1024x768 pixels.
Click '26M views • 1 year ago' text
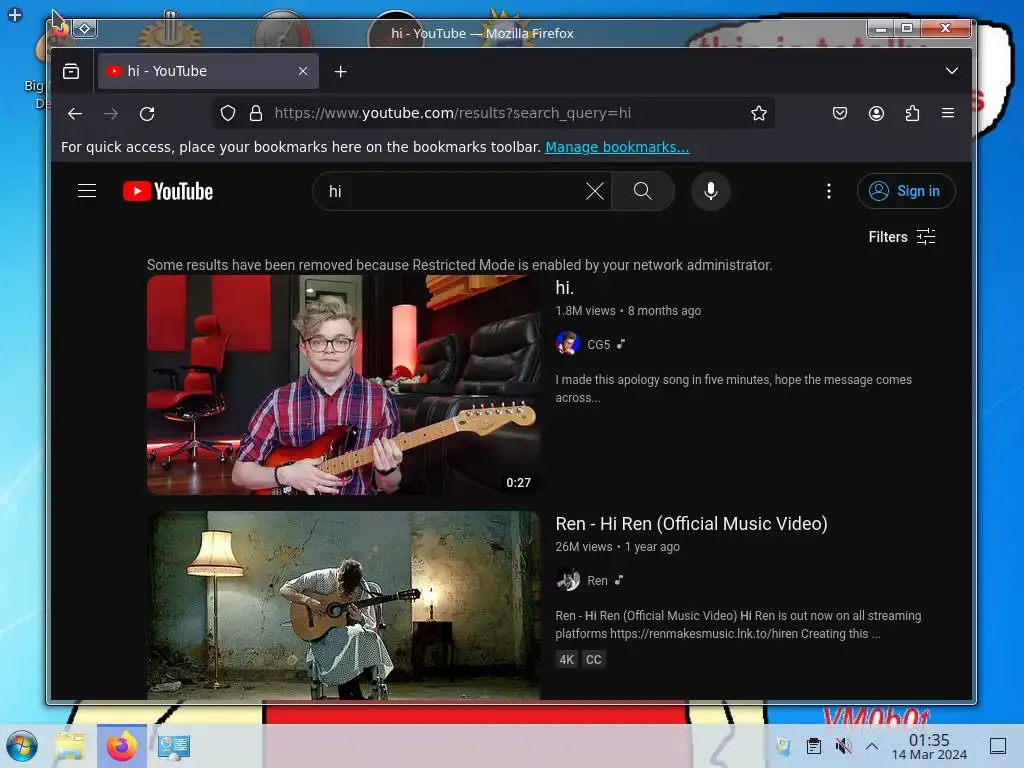[617, 547]
